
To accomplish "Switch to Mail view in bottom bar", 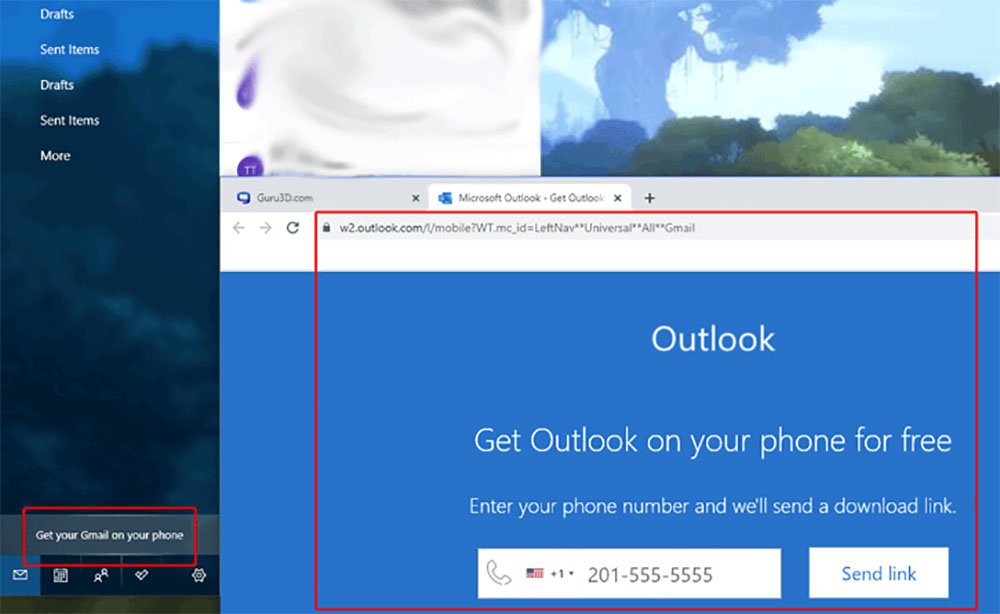I will [x=20, y=575].
